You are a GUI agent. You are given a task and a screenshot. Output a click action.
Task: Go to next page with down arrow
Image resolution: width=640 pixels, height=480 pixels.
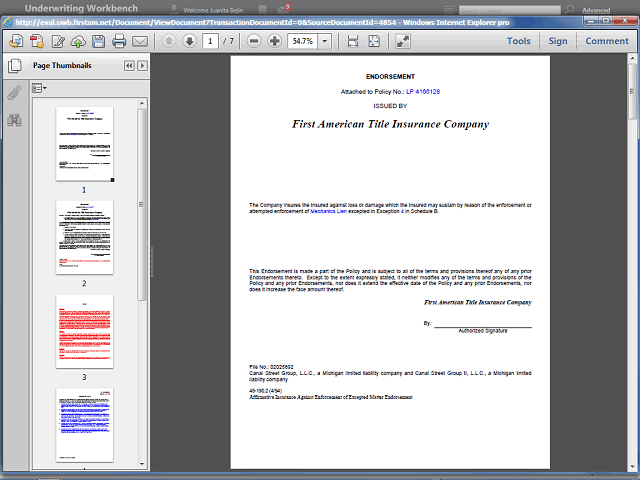pos(189,41)
